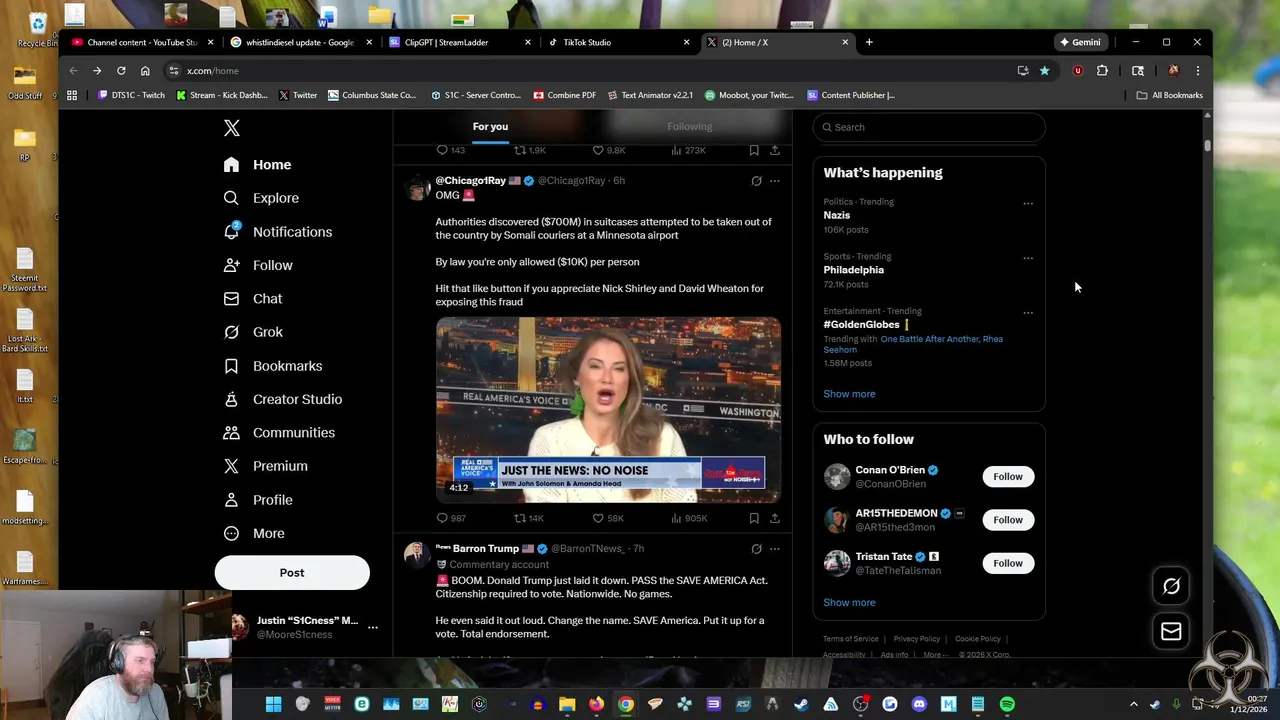Open Premium page
1280x720 pixels.
[266, 466]
